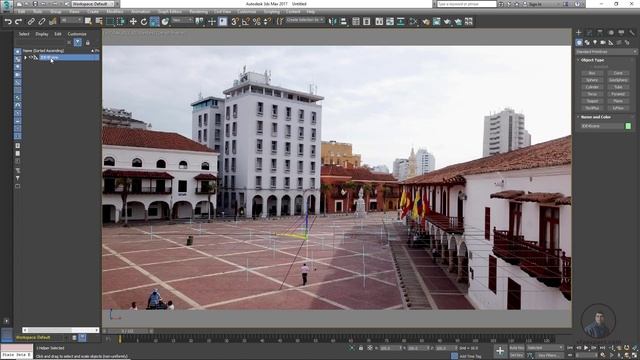Pick the Rectangular Selection Region tool
The image size is (640, 360).
pyautogui.click(x=110, y=22)
